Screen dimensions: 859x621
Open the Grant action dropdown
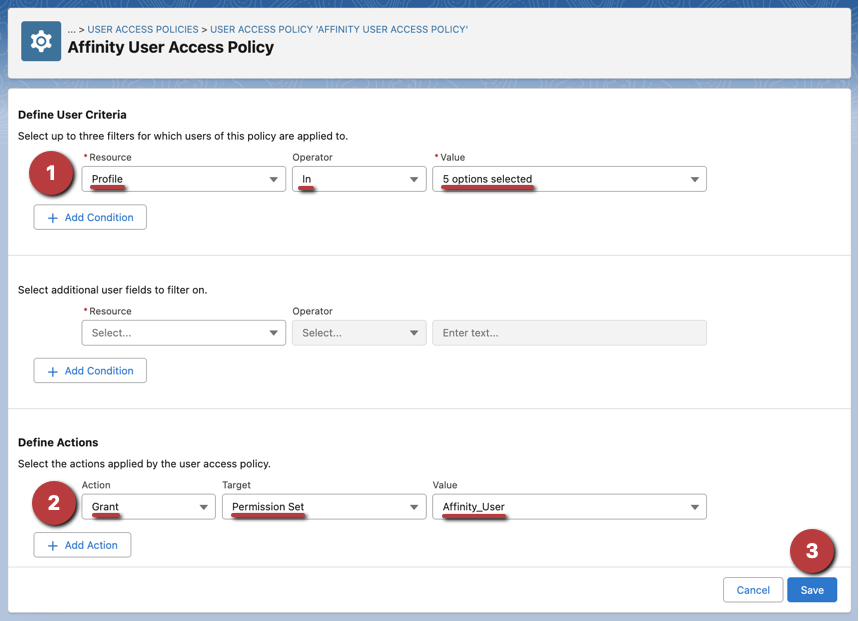pyautogui.click(x=148, y=507)
